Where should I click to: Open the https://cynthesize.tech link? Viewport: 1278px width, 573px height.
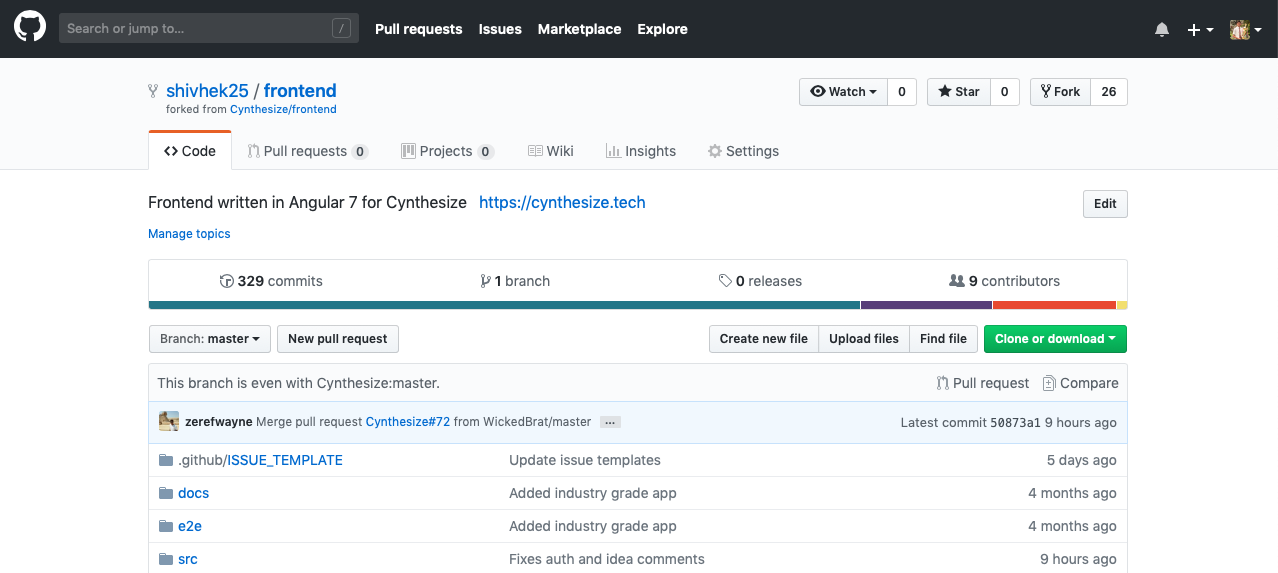pos(562,202)
